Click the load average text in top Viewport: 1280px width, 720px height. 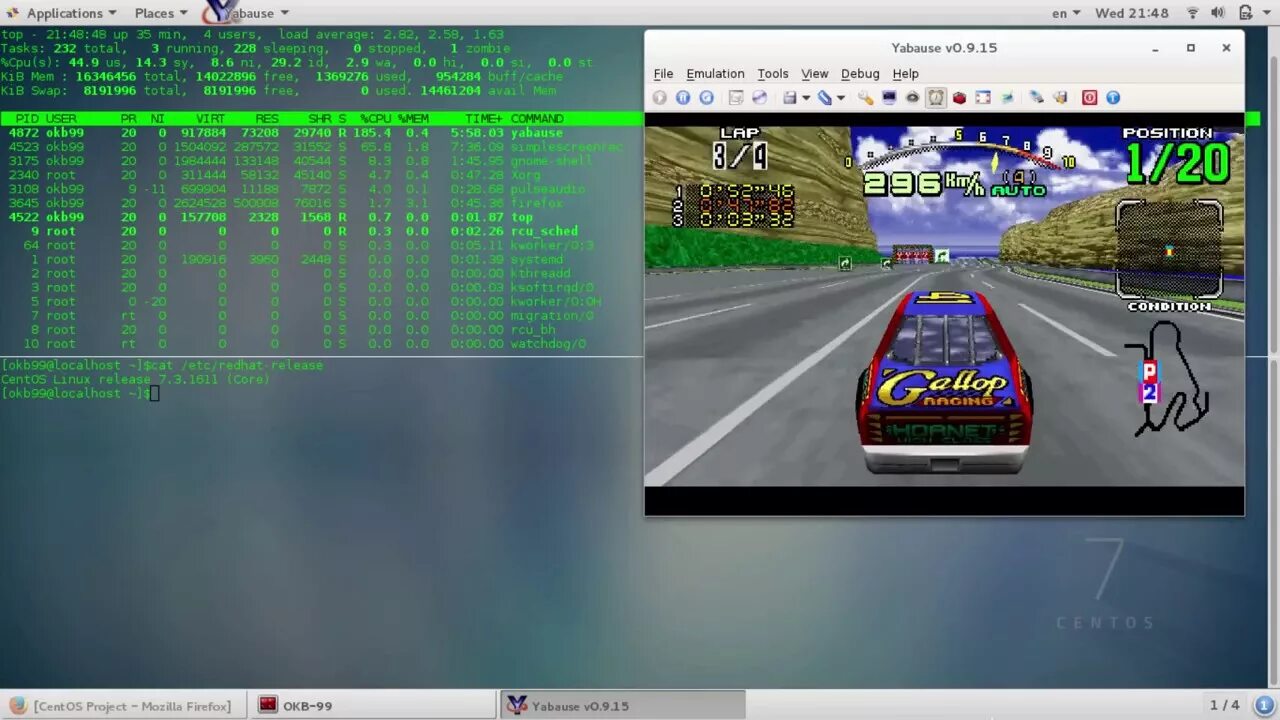pos(392,34)
